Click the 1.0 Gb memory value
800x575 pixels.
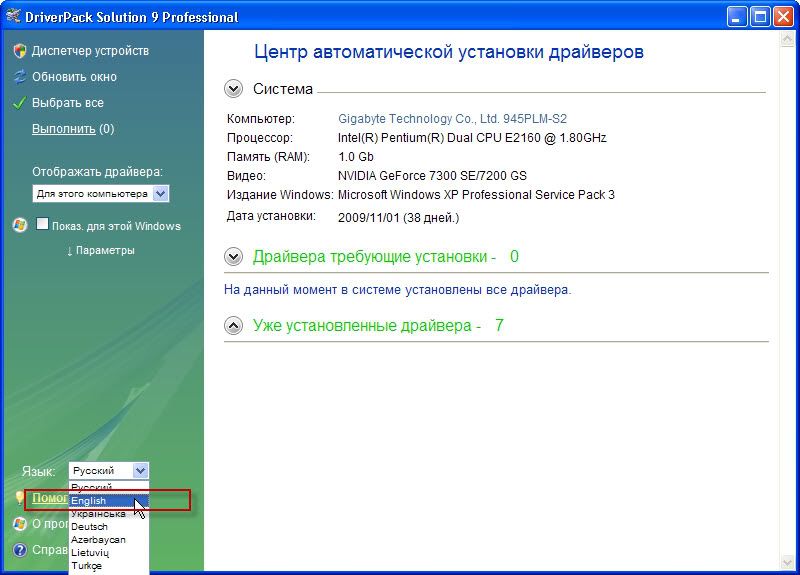356,157
